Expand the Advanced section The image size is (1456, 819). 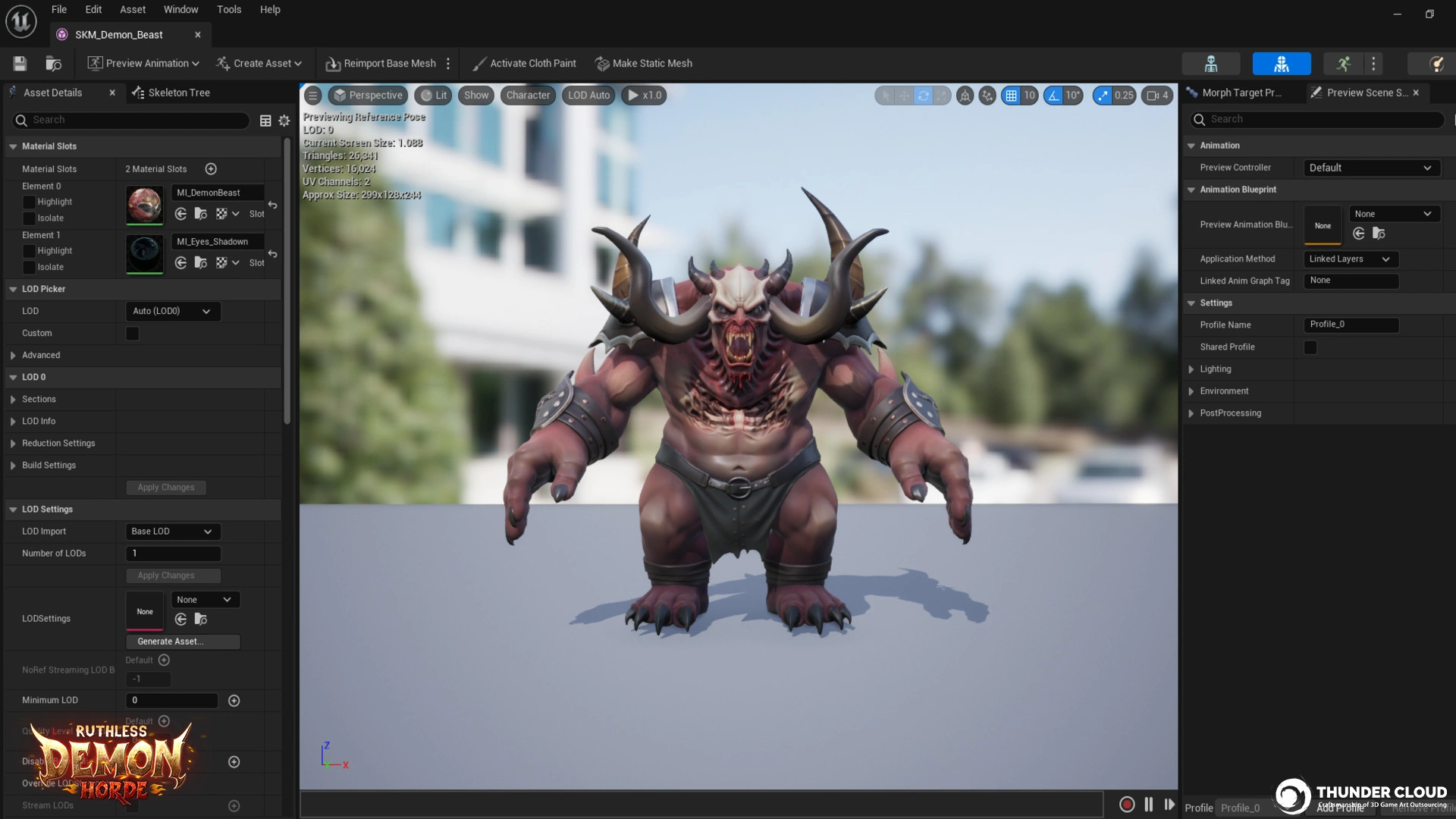pyautogui.click(x=13, y=356)
